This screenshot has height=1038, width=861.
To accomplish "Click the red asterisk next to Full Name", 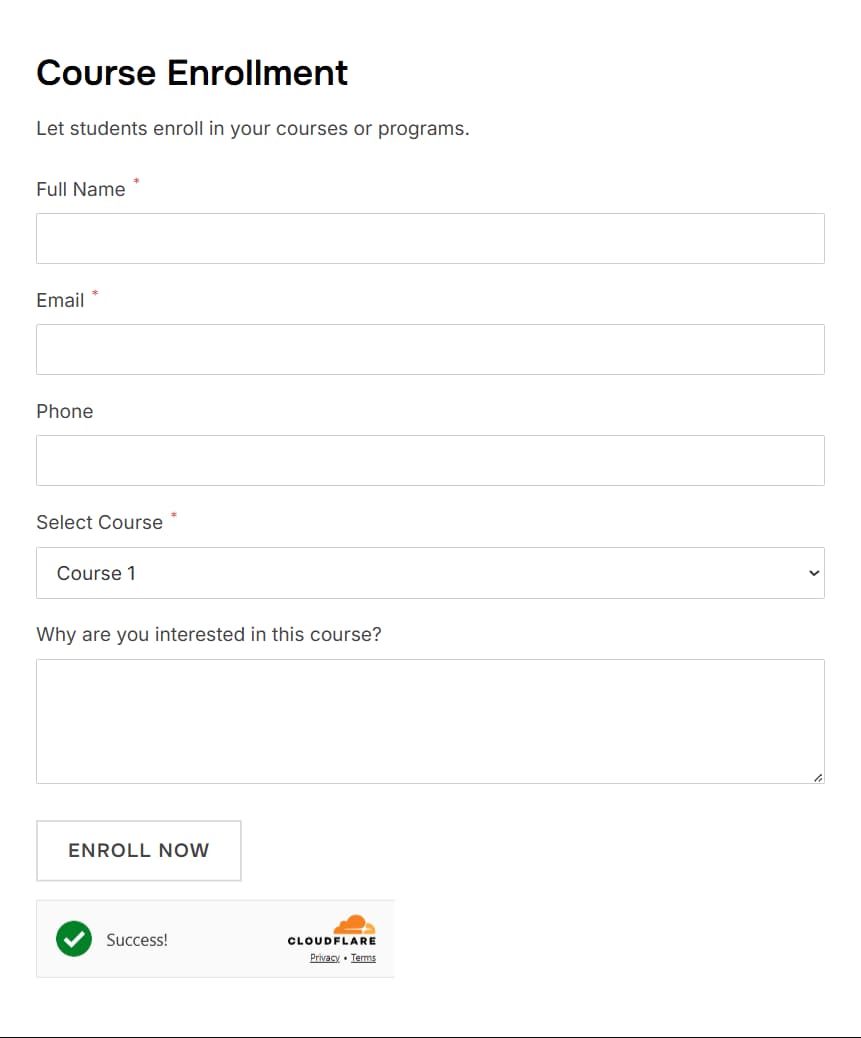I will pyautogui.click(x=136, y=181).
